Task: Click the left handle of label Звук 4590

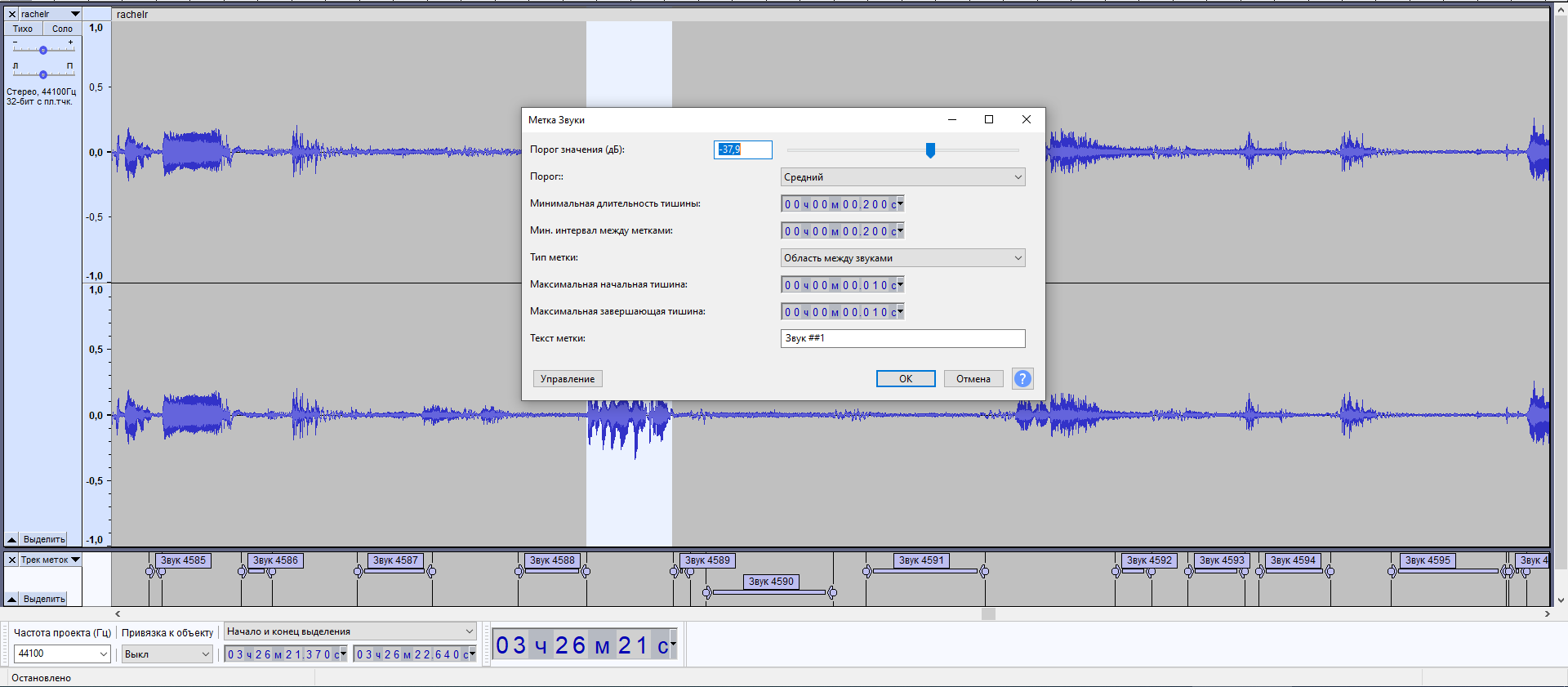Action: point(707,592)
